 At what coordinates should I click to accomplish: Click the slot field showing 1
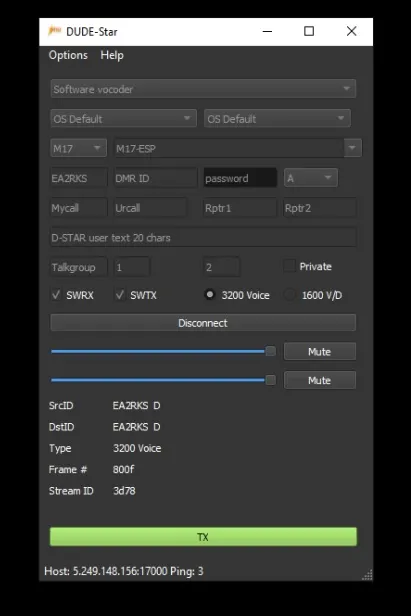132,267
